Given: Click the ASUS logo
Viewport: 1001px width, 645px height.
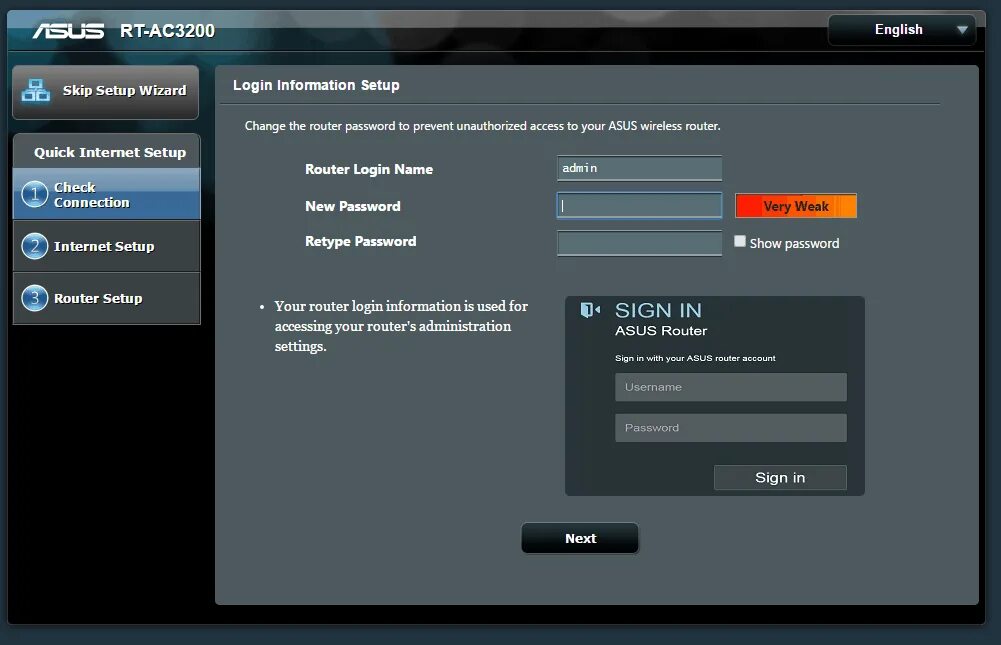Looking at the screenshot, I should (x=68, y=31).
